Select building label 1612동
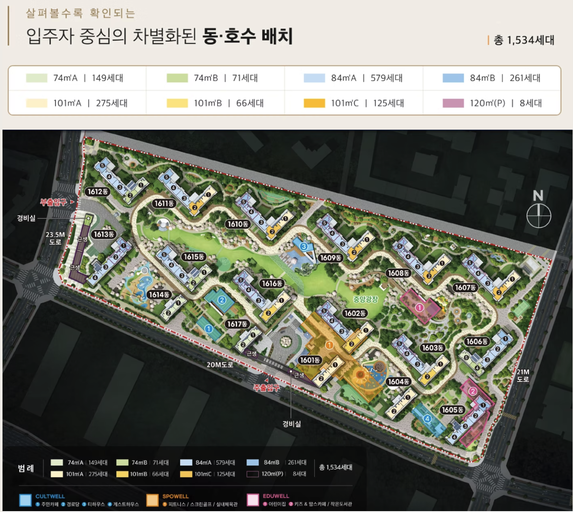The width and height of the screenshot is (573, 512). click(98, 191)
